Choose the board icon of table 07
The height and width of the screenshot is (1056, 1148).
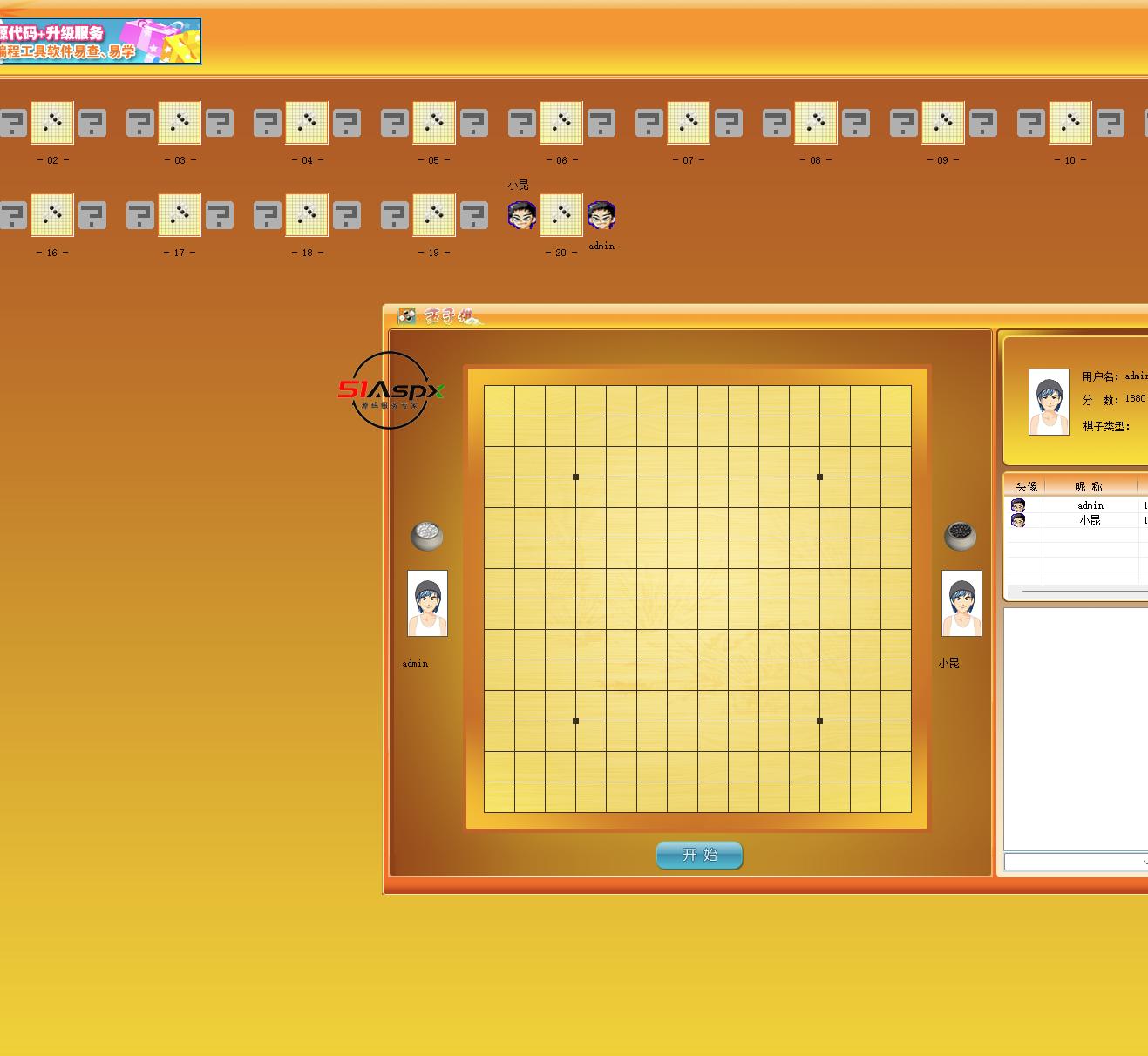689,123
